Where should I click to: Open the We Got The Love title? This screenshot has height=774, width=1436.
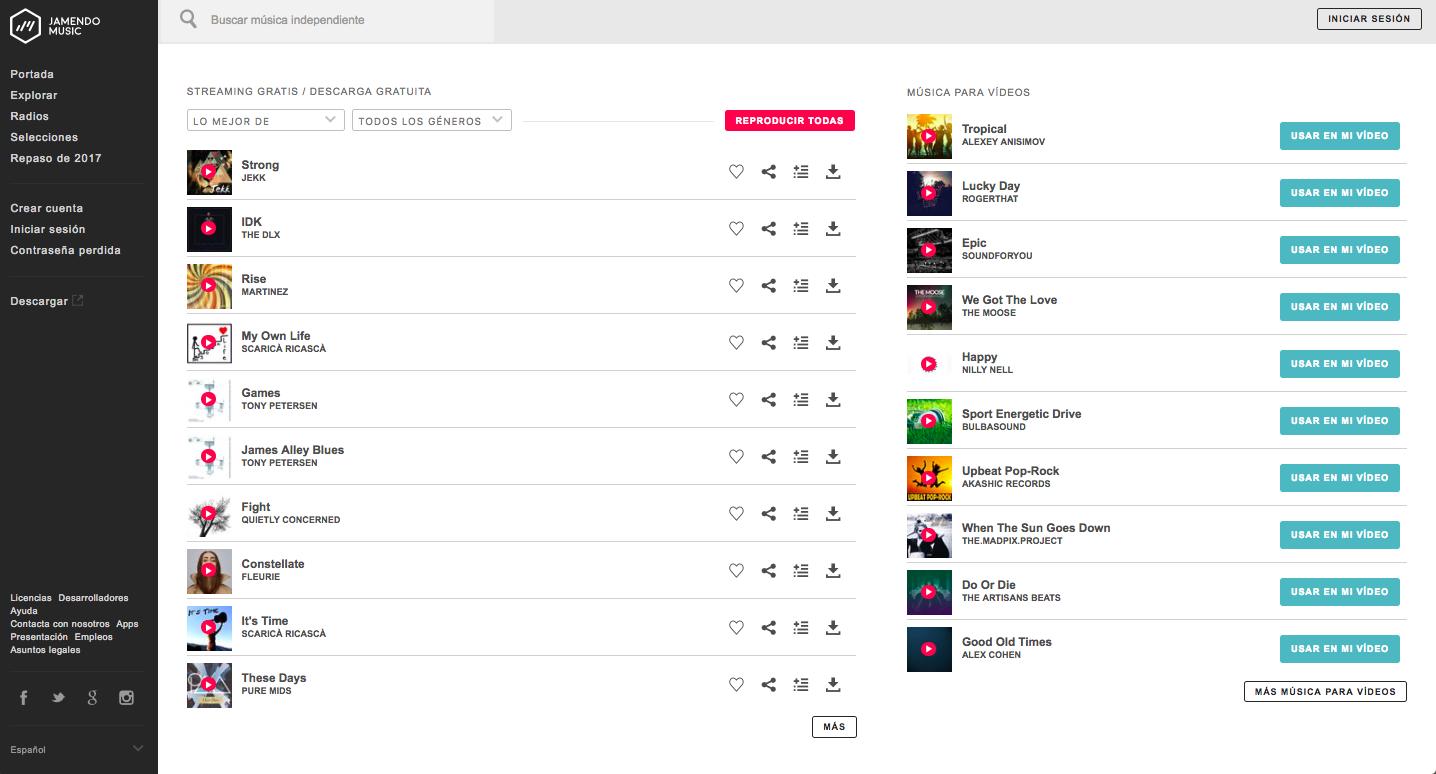click(1009, 300)
